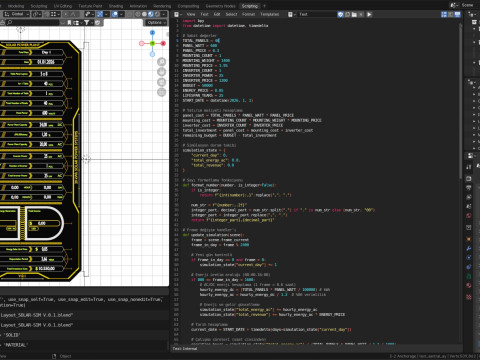The image size is (480, 360).
Task: Click the red X axis on navigation gizmo
Action: pos(163,43)
